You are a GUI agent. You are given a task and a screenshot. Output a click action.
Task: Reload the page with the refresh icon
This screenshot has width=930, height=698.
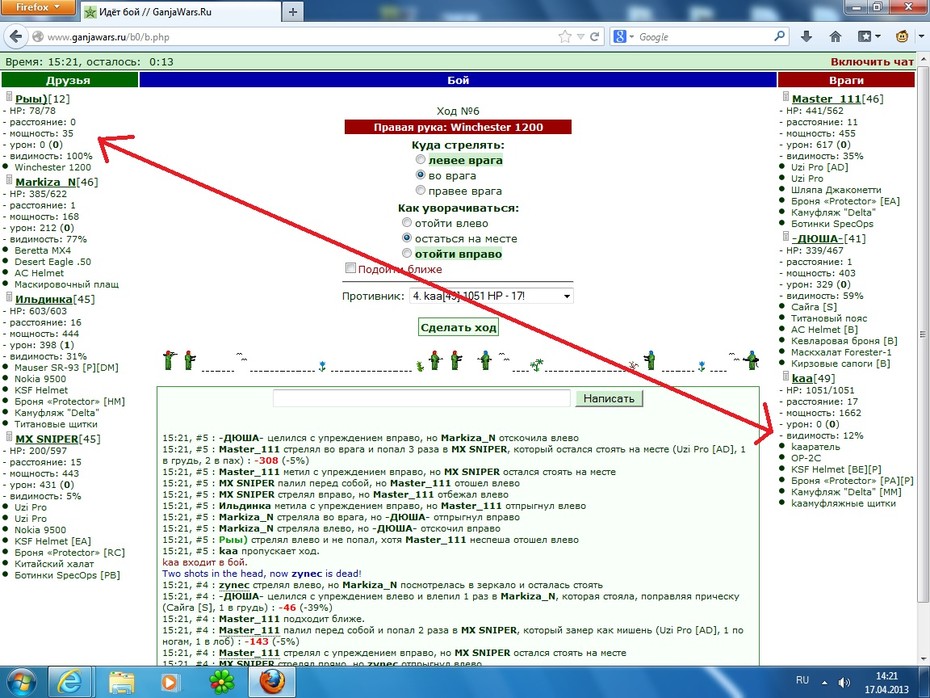(x=594, y=37)
